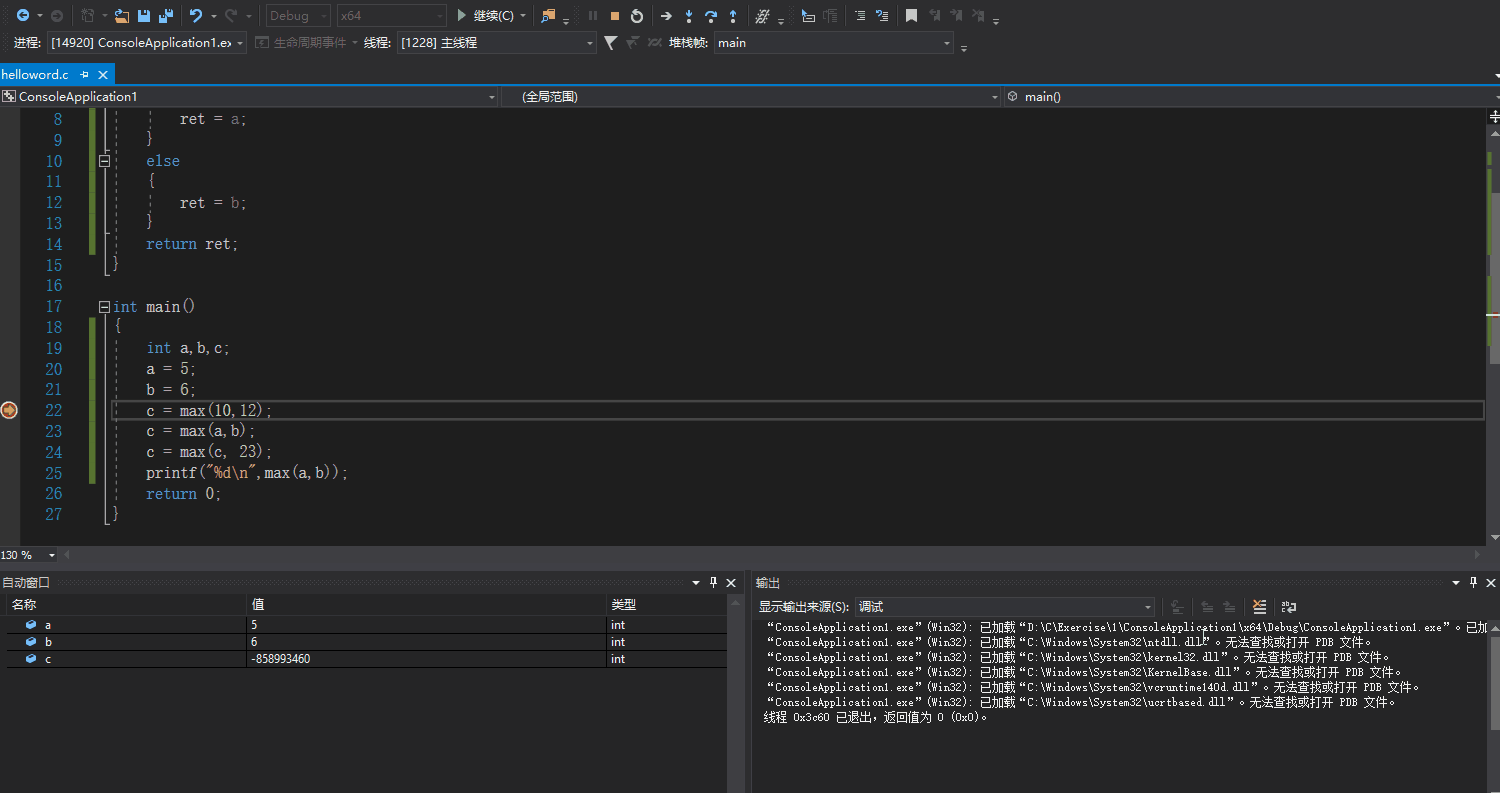This screenshot has height=793, width=1500.
Task: Click code line 'c = max(a,b);'
Action: click(201, 431)
